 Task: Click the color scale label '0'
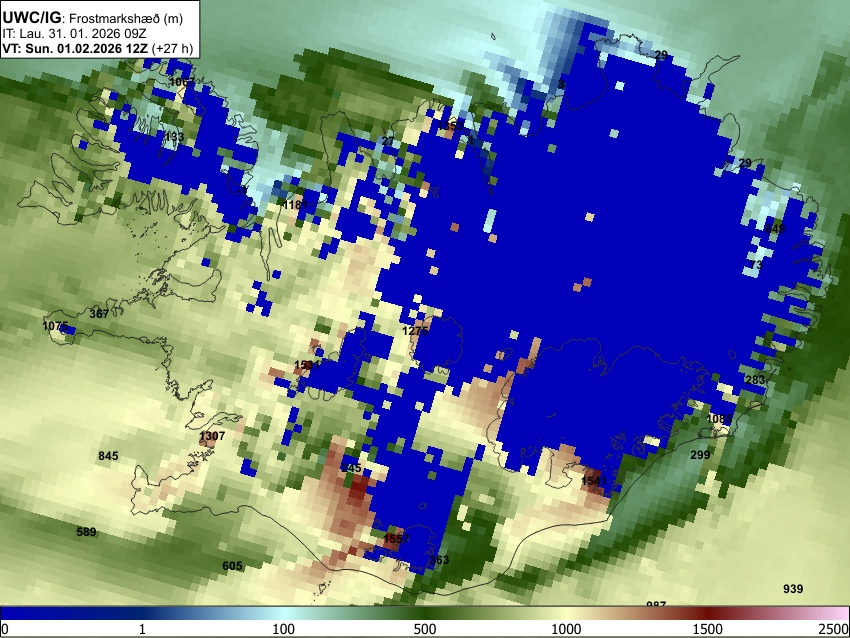[x=5, y=629]
